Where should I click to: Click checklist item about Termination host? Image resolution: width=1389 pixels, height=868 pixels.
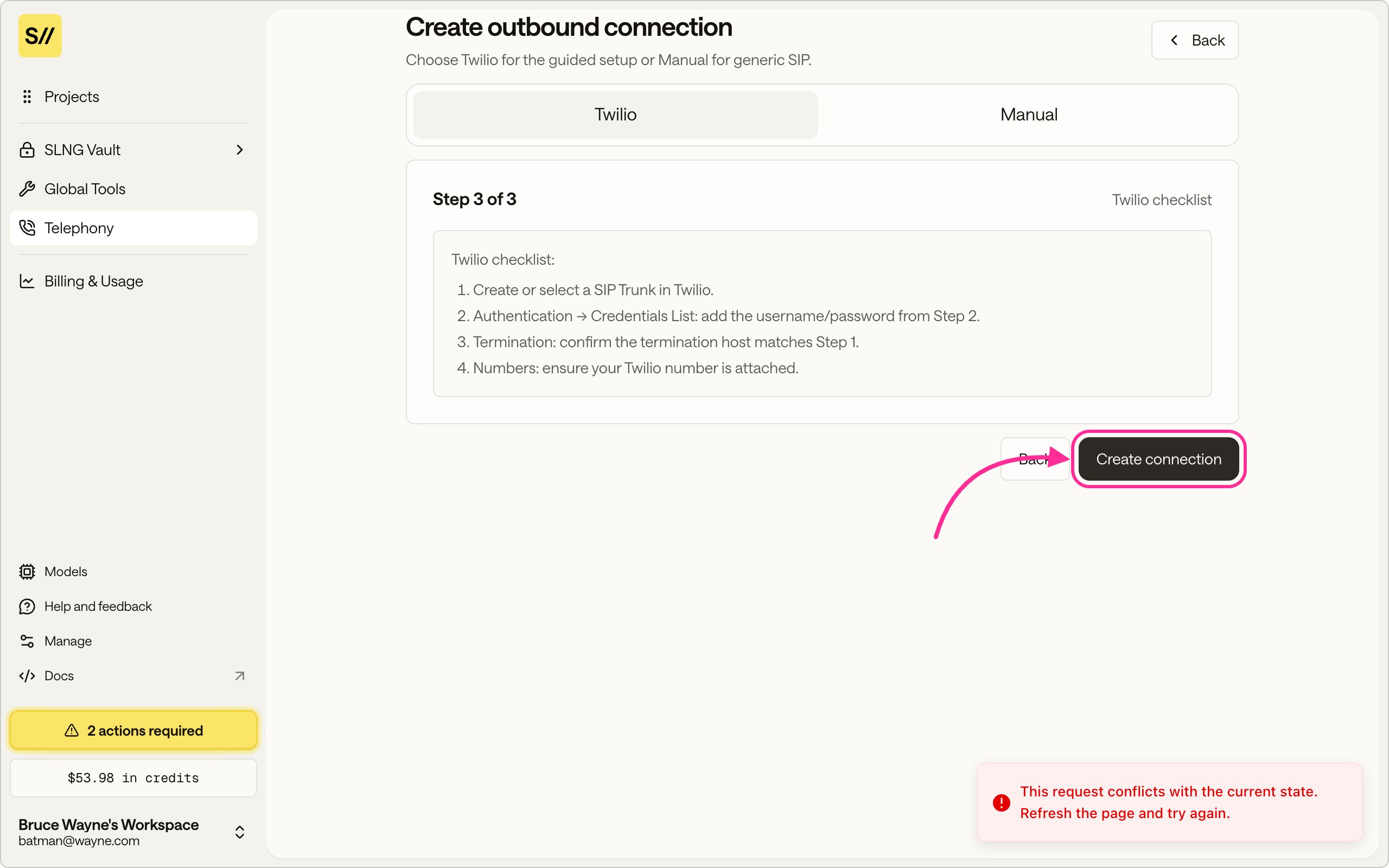click(666, 342)
